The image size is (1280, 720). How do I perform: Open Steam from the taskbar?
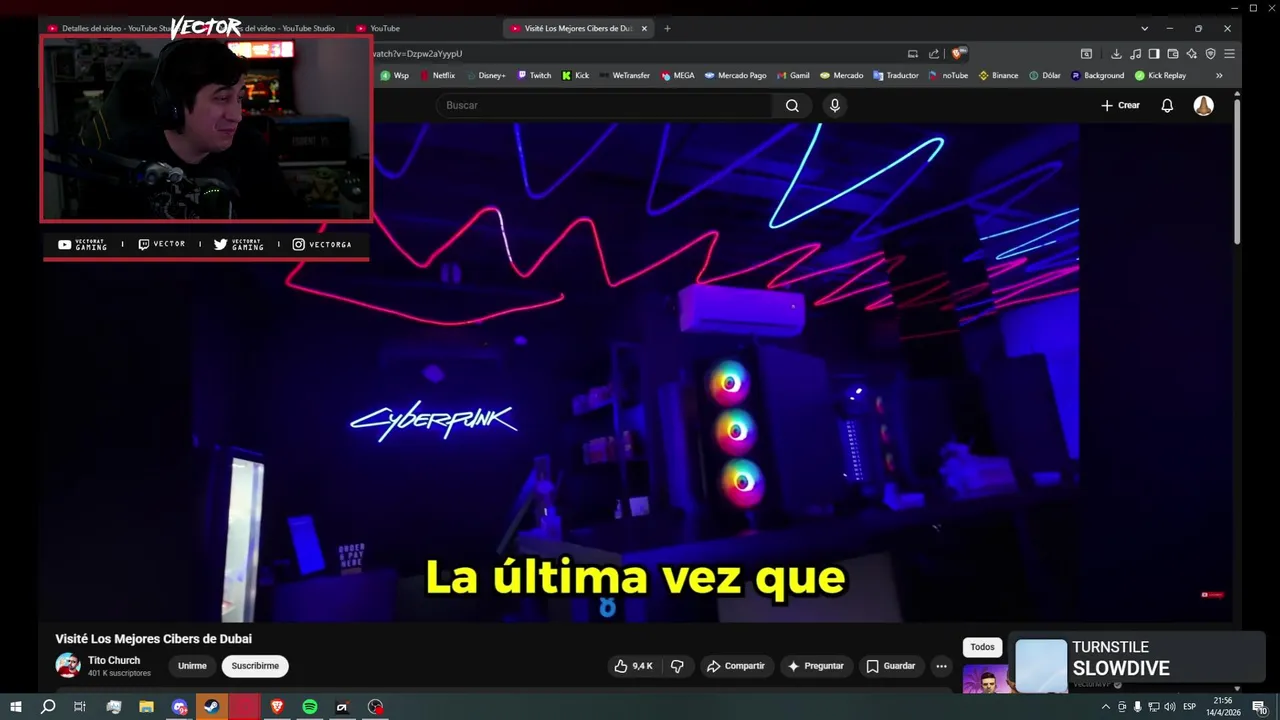point(211,707)
